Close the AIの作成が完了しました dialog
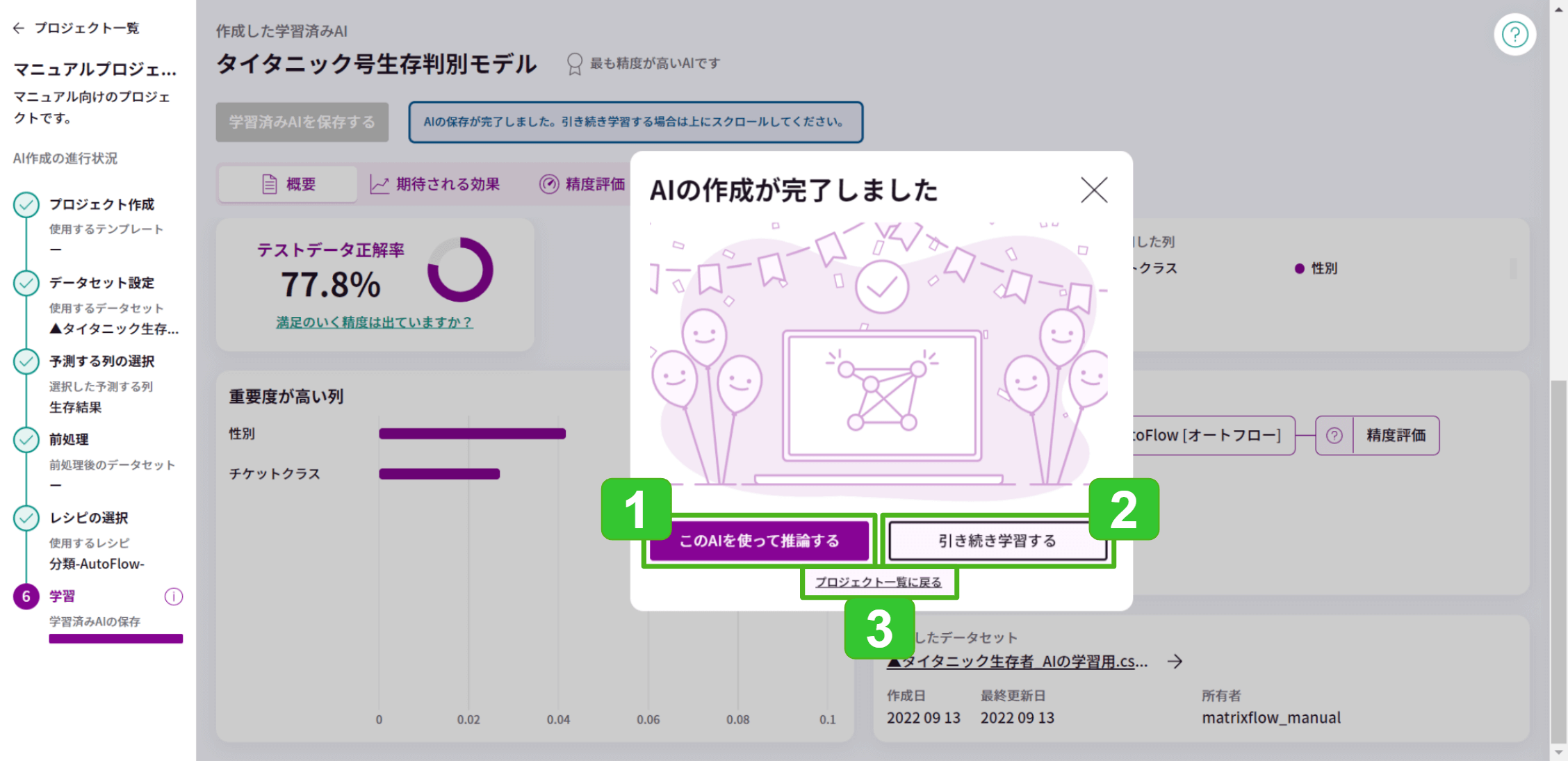1568x761 pixels. (x=1094, y=190)
